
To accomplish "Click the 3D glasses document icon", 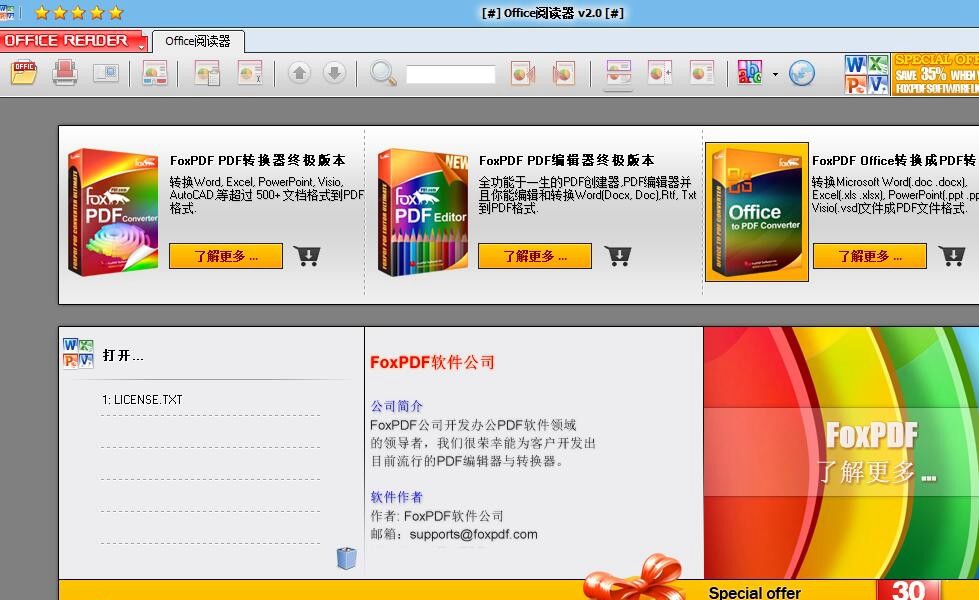I will tap(154, 73).
